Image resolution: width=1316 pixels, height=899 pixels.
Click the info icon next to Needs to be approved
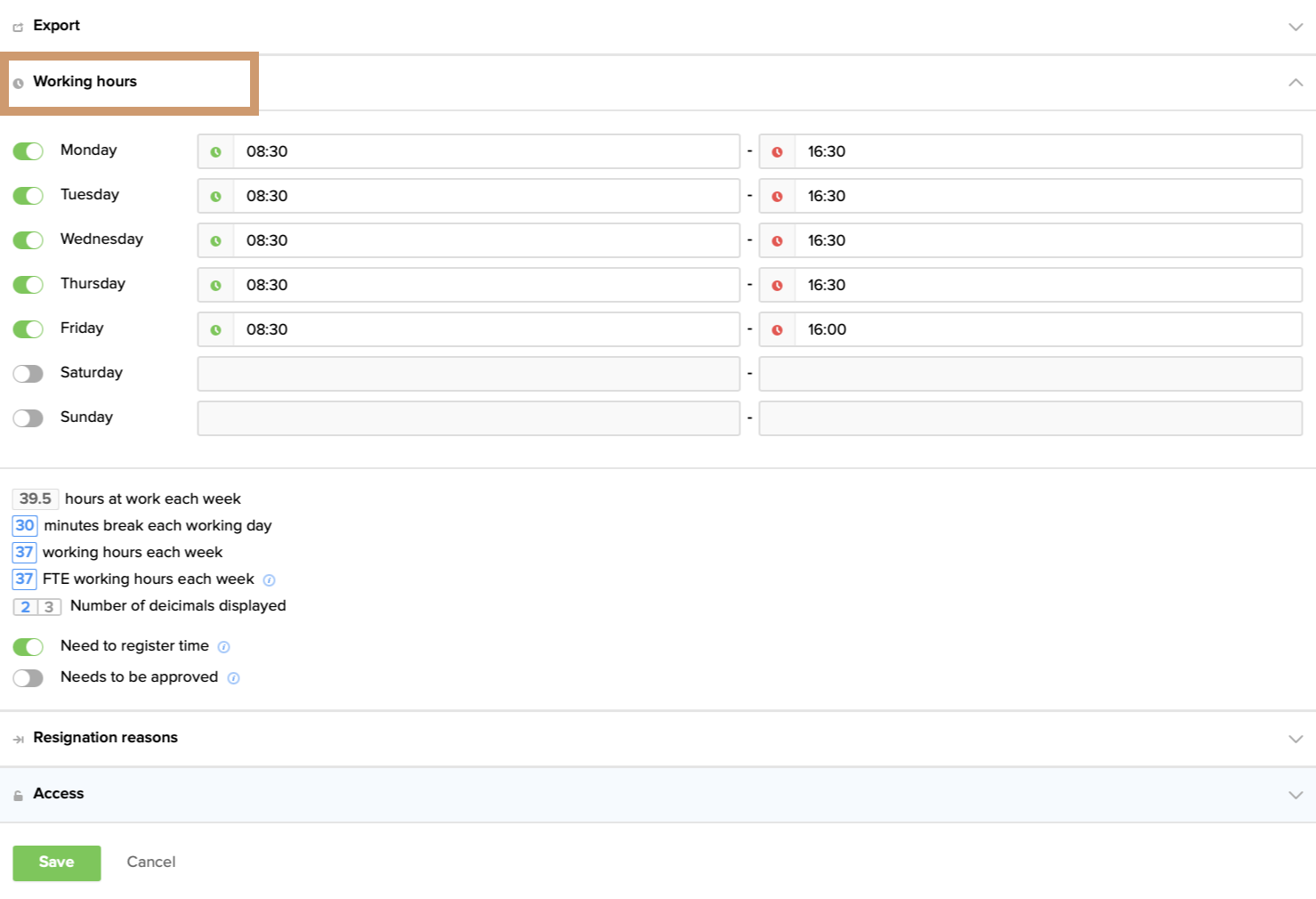point(233,678)
